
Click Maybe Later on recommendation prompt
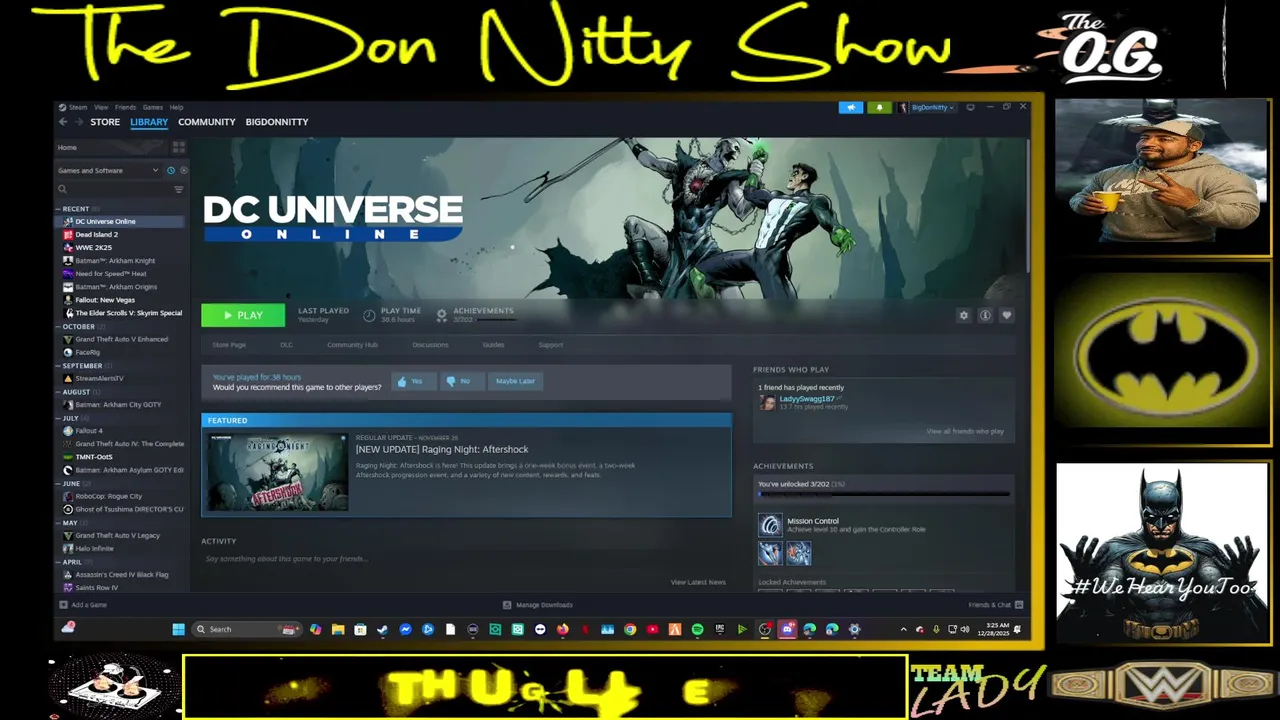(515, 381)
